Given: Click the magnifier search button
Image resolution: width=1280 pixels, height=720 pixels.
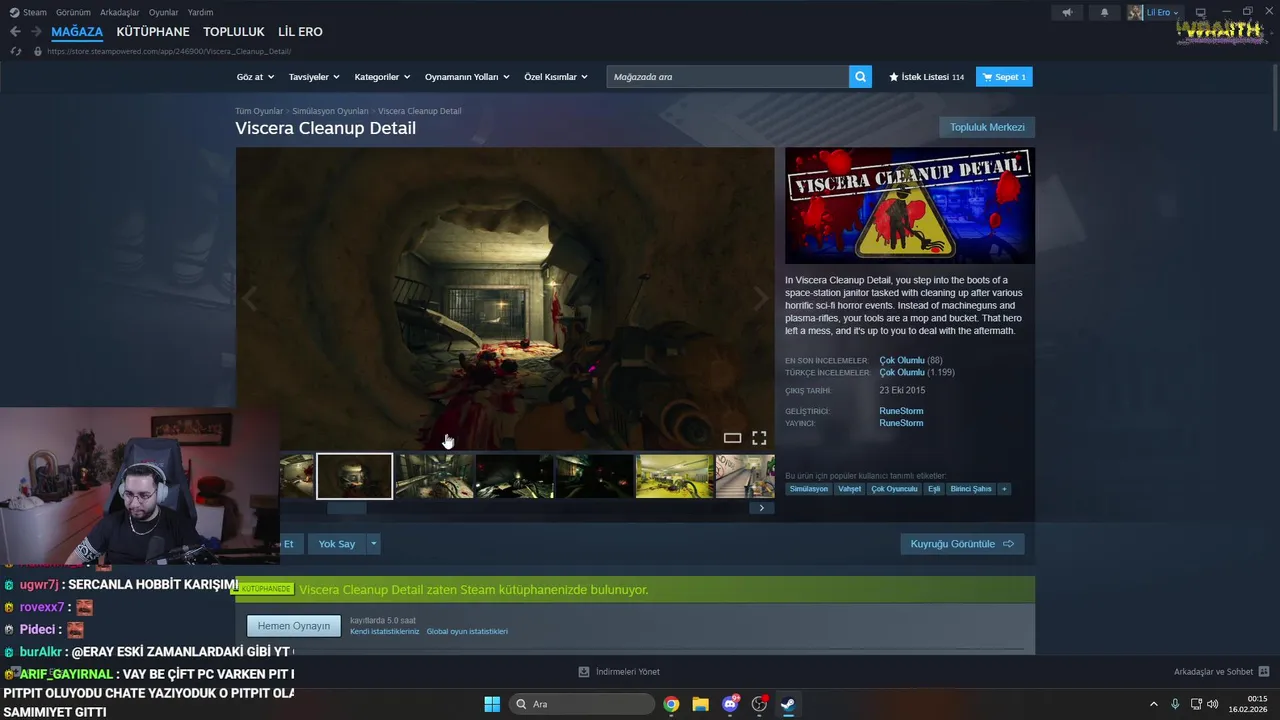Looking at the screenshot, I should click(x=860, y=77).
